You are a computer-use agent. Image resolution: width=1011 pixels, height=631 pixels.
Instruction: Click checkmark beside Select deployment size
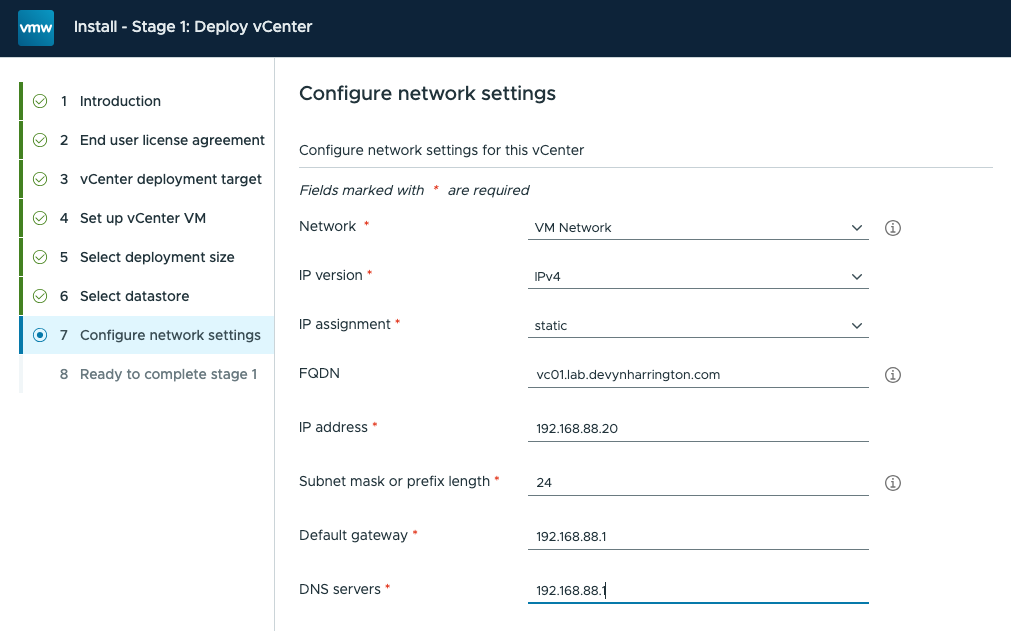[x=40, y=257]
